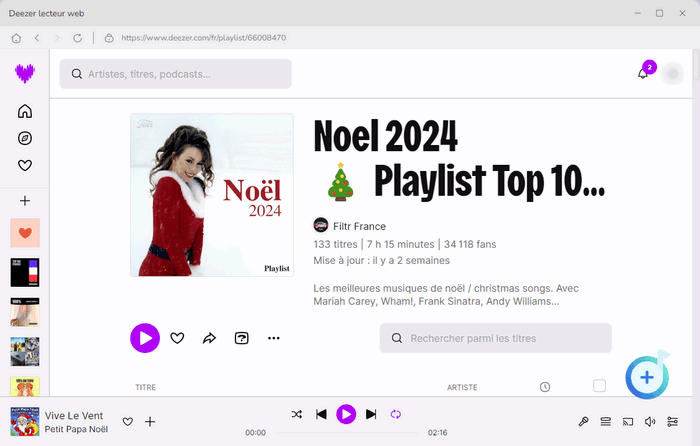Play the Noel 2024 playlist
700x446 pixels.
(145, 338)
